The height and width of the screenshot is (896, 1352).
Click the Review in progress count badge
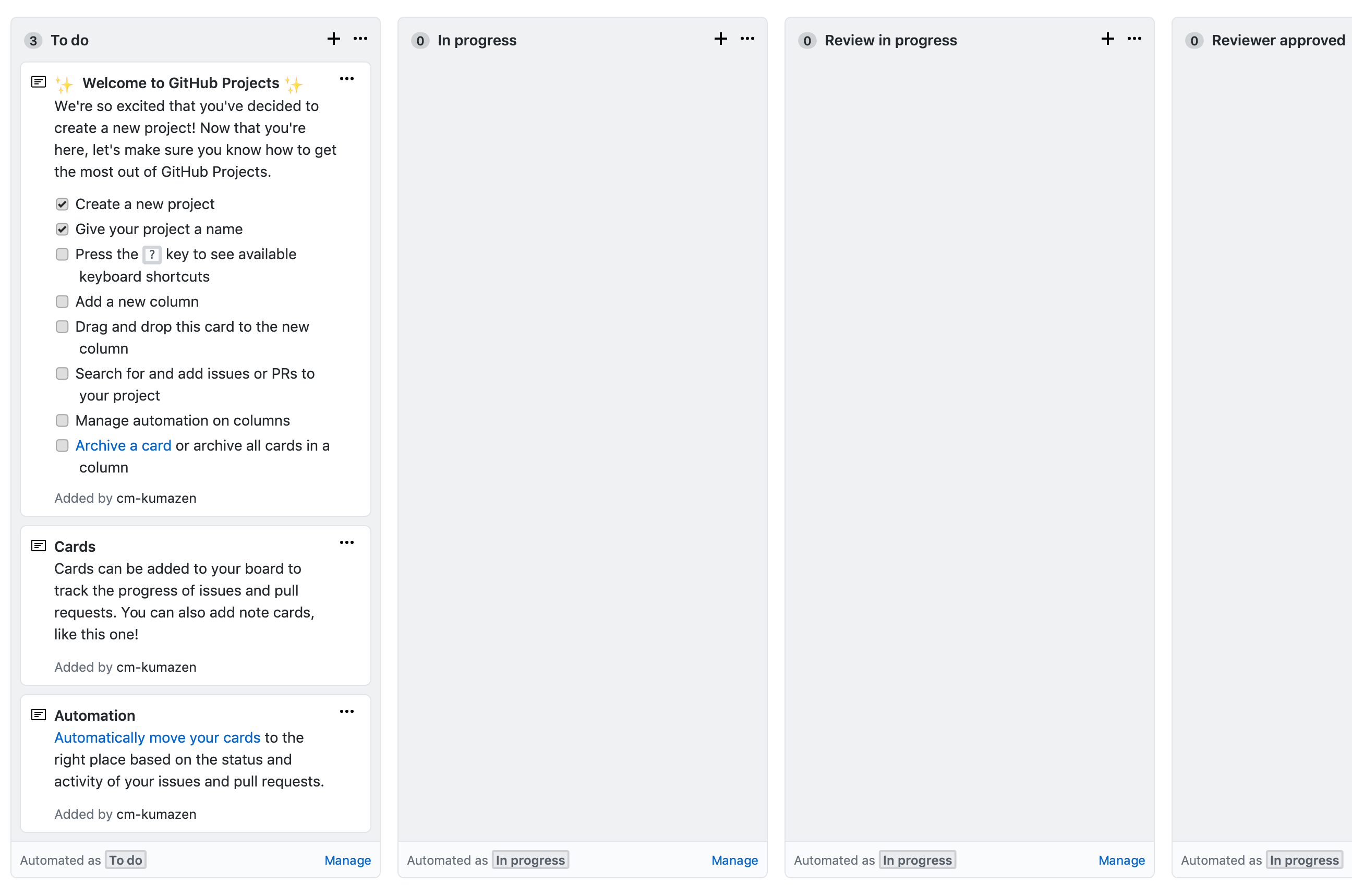(807, 41)
